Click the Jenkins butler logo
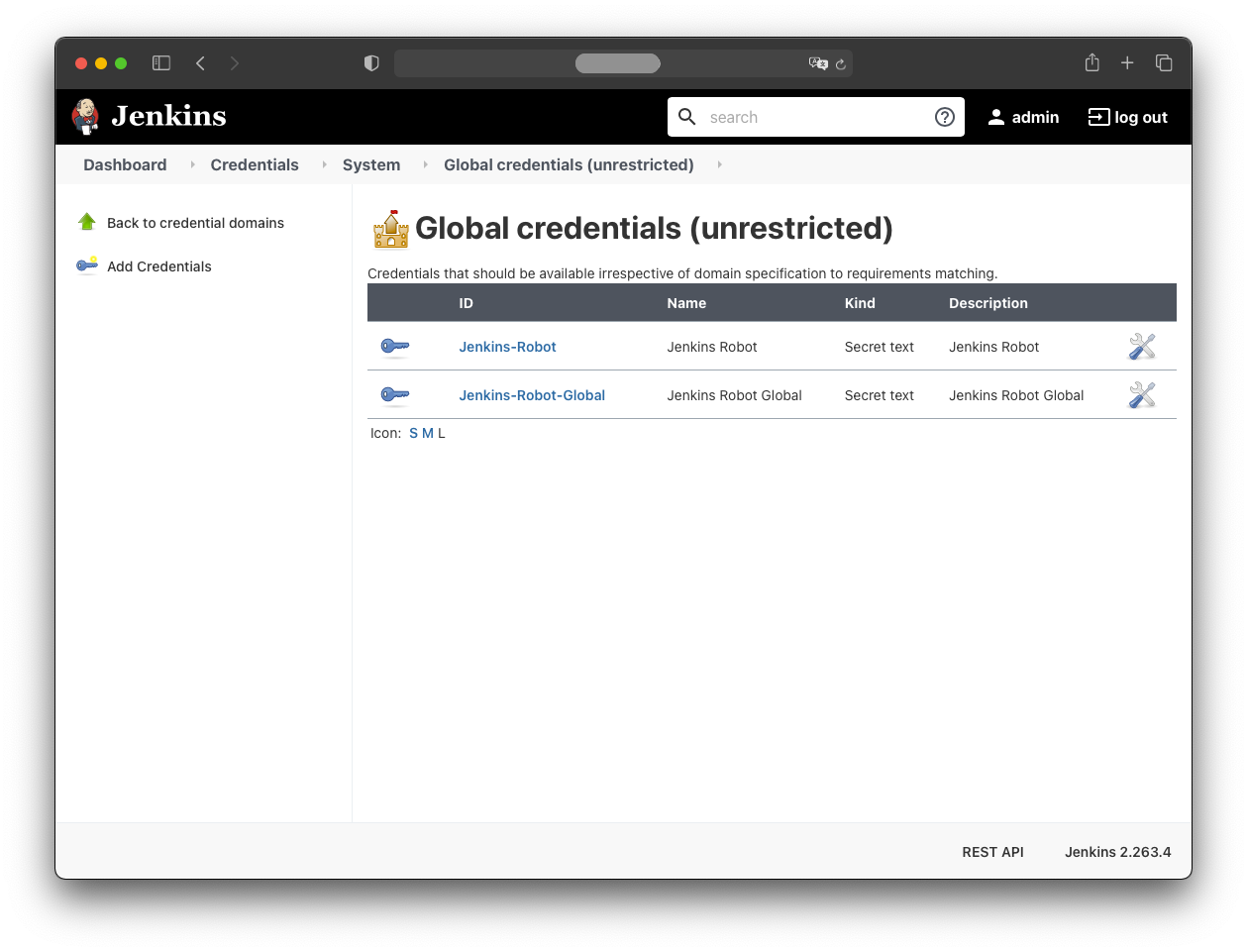Image resolution: width=1247 pixels, height=952 pixels. pos(86,116)
